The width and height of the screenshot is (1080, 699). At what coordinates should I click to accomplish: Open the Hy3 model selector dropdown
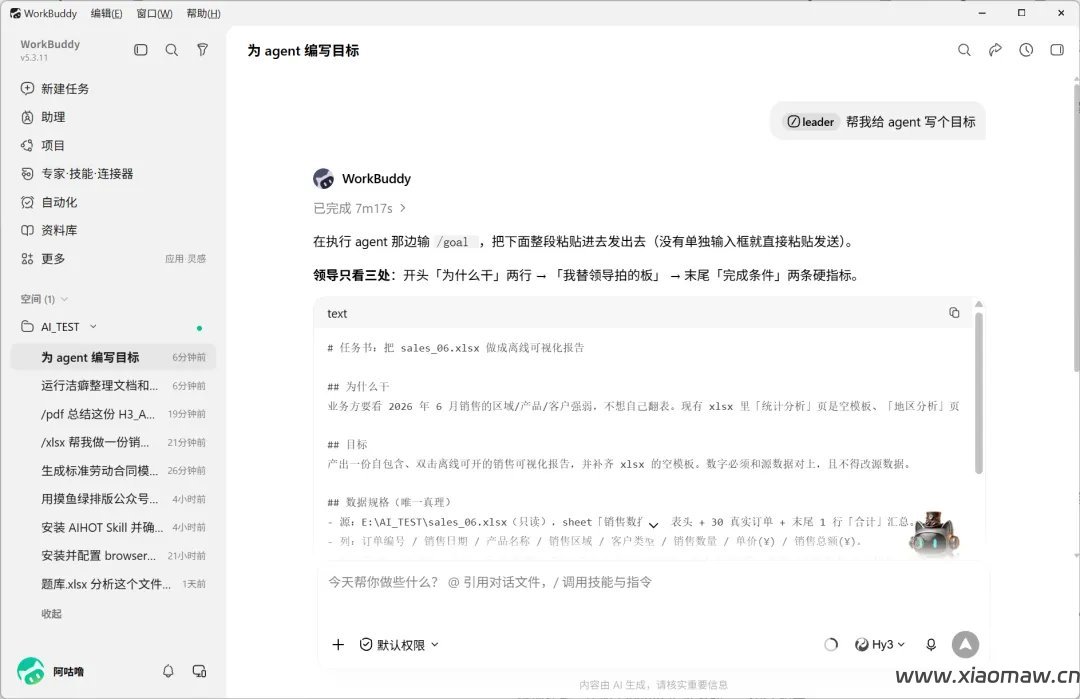coord(880,645)
